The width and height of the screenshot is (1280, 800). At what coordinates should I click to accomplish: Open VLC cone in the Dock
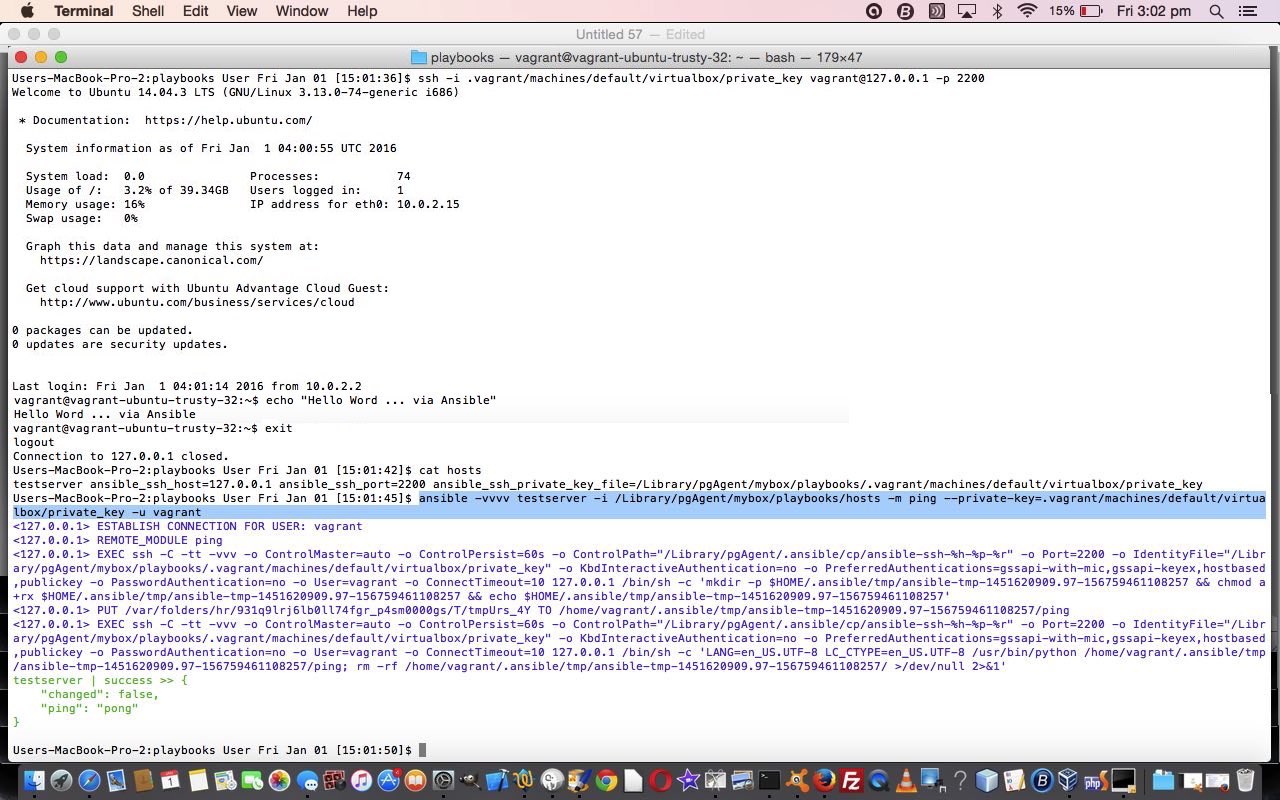click(905, 780)
